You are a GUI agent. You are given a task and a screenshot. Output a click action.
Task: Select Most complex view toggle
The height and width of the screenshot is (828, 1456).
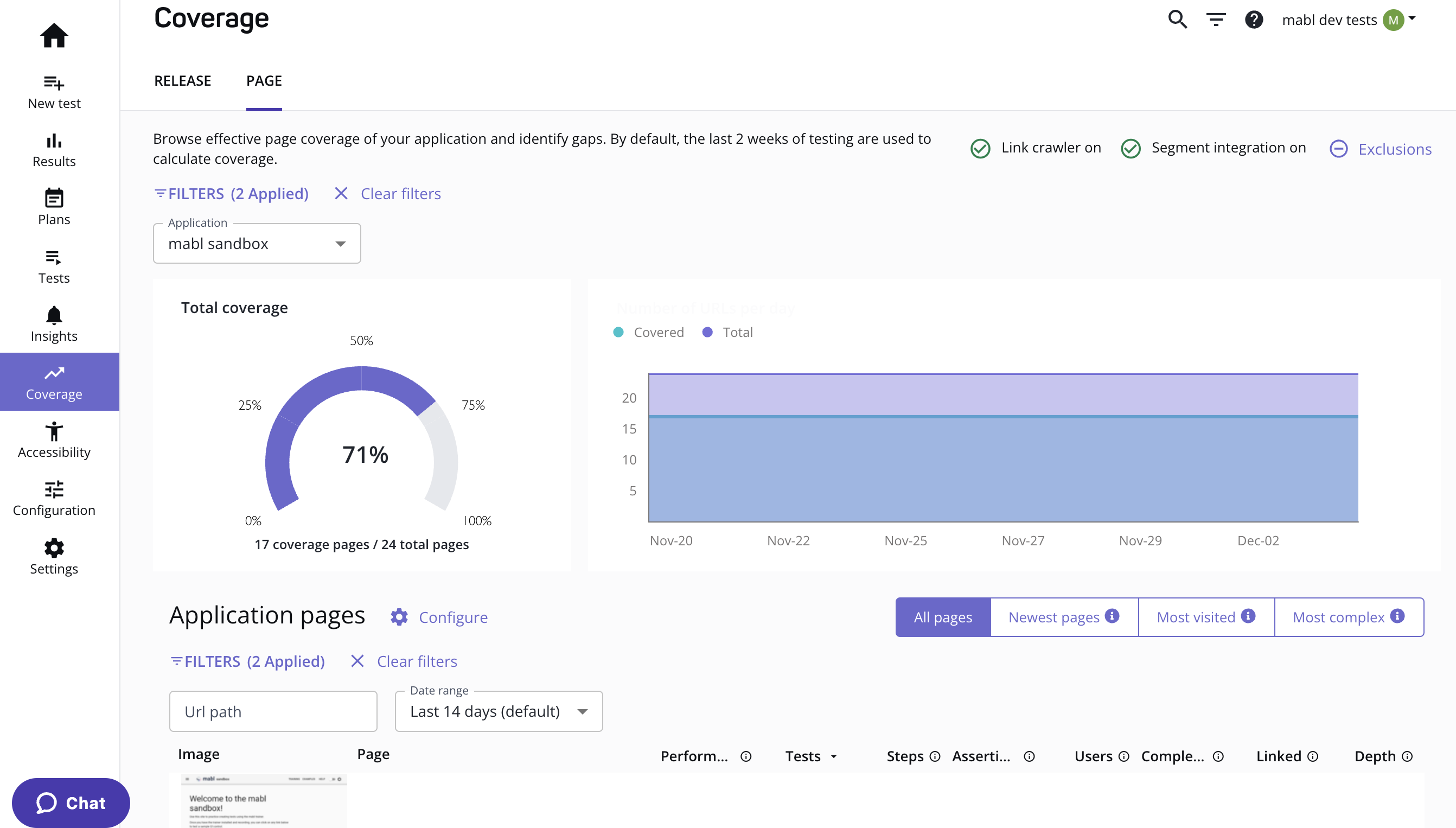coord(1349,617)
